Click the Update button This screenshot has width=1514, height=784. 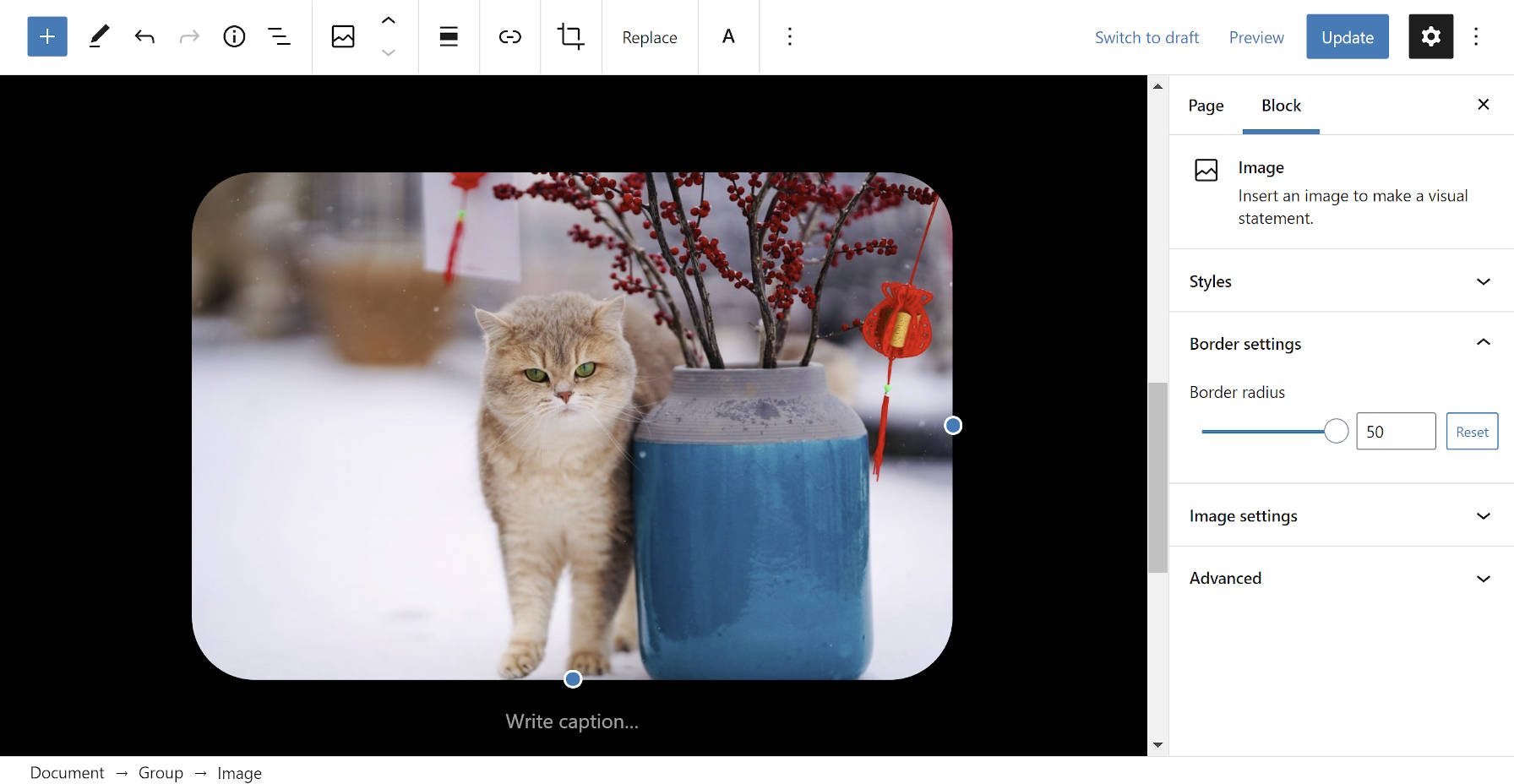point(1347,36)
